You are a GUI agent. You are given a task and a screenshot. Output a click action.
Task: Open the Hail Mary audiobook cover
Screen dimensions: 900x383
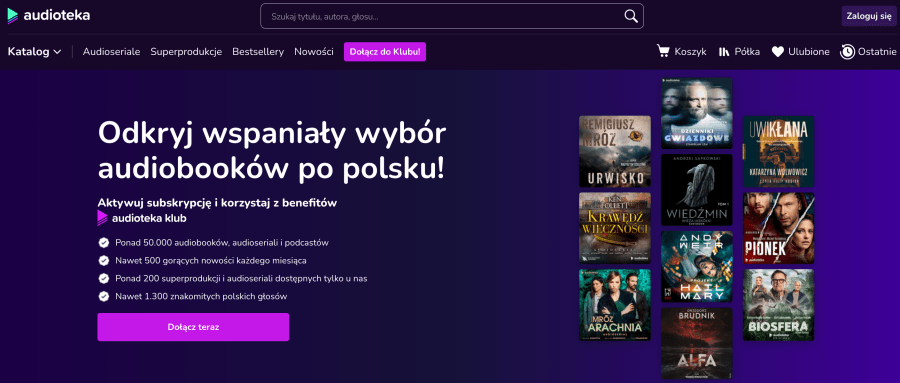pyautogui.click(x=696, y=266)
